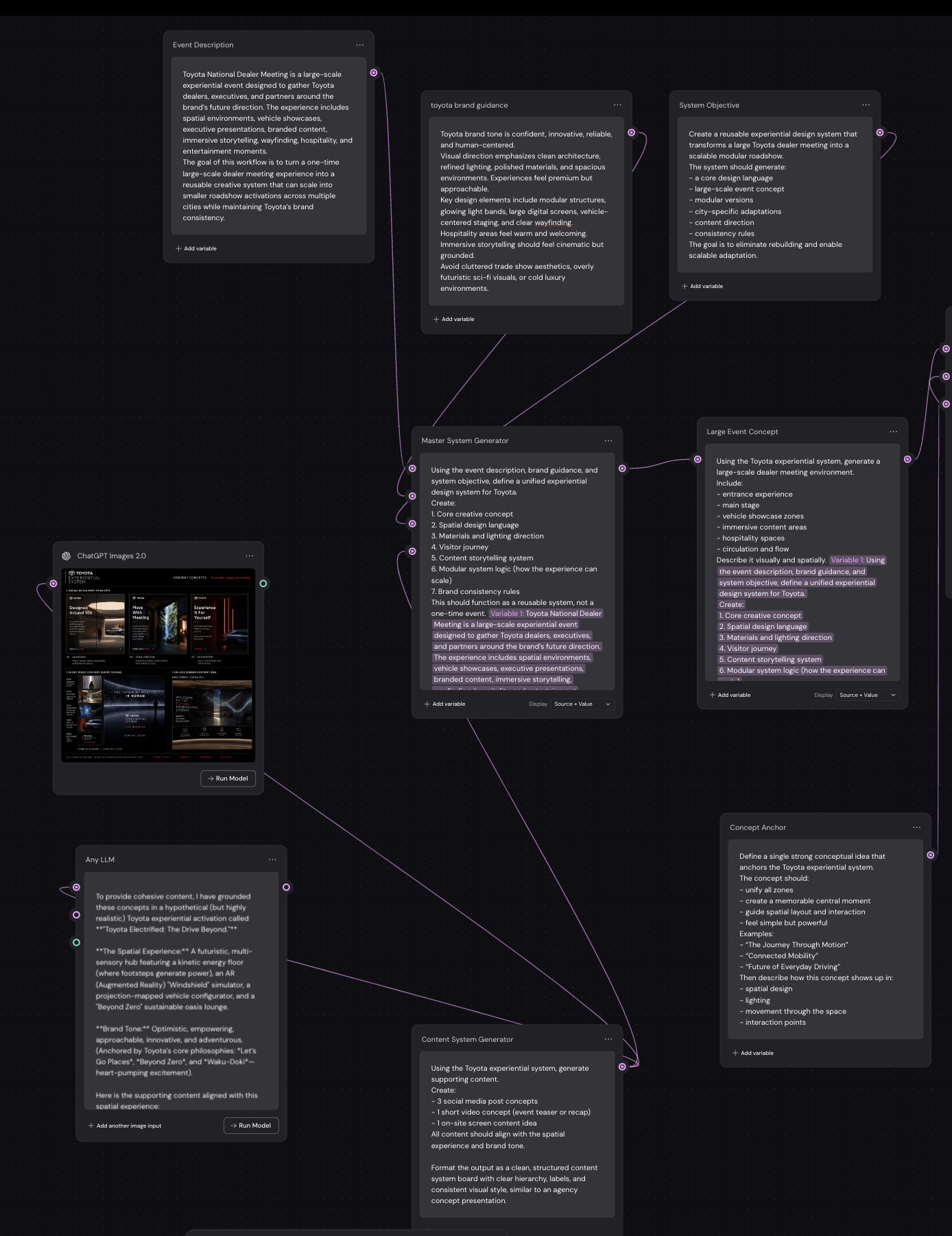952x1236 pixels.
Task: Click the toyota brand guidance text content
Action: (526, 211)
